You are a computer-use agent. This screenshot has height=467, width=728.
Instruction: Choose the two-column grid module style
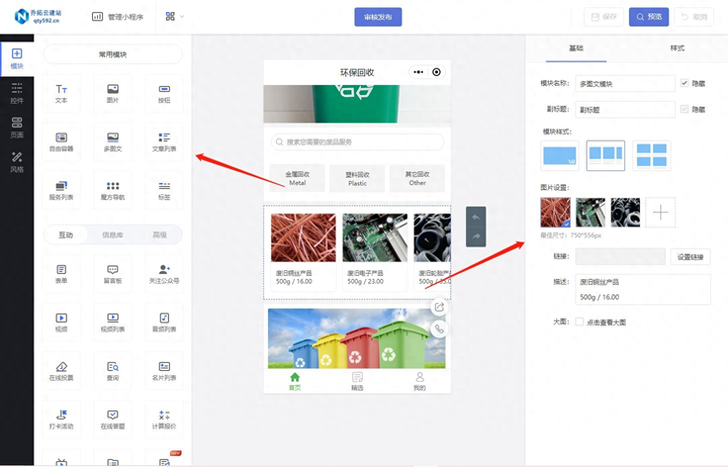click(x=651, y=156)
